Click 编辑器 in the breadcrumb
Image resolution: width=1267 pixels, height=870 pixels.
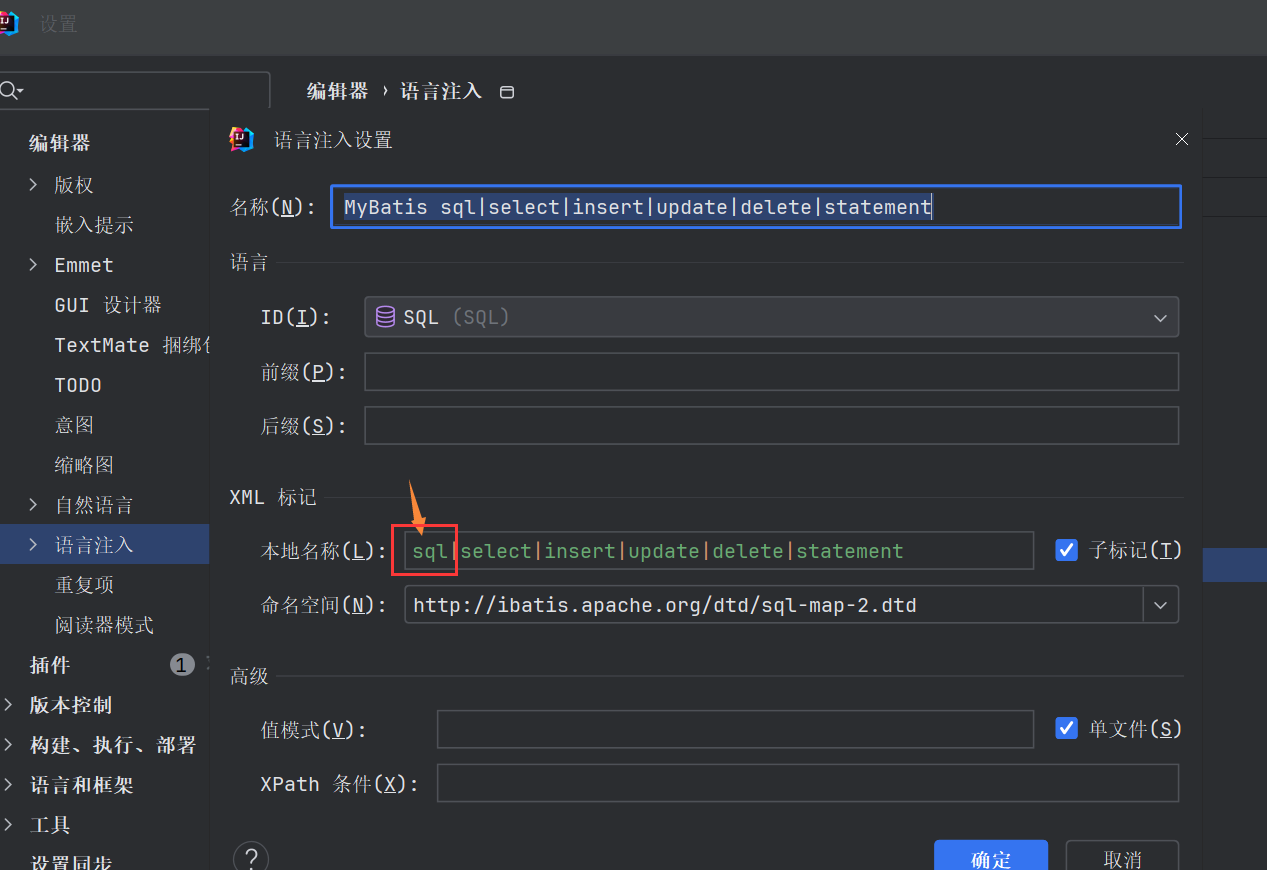pos(338,91)
